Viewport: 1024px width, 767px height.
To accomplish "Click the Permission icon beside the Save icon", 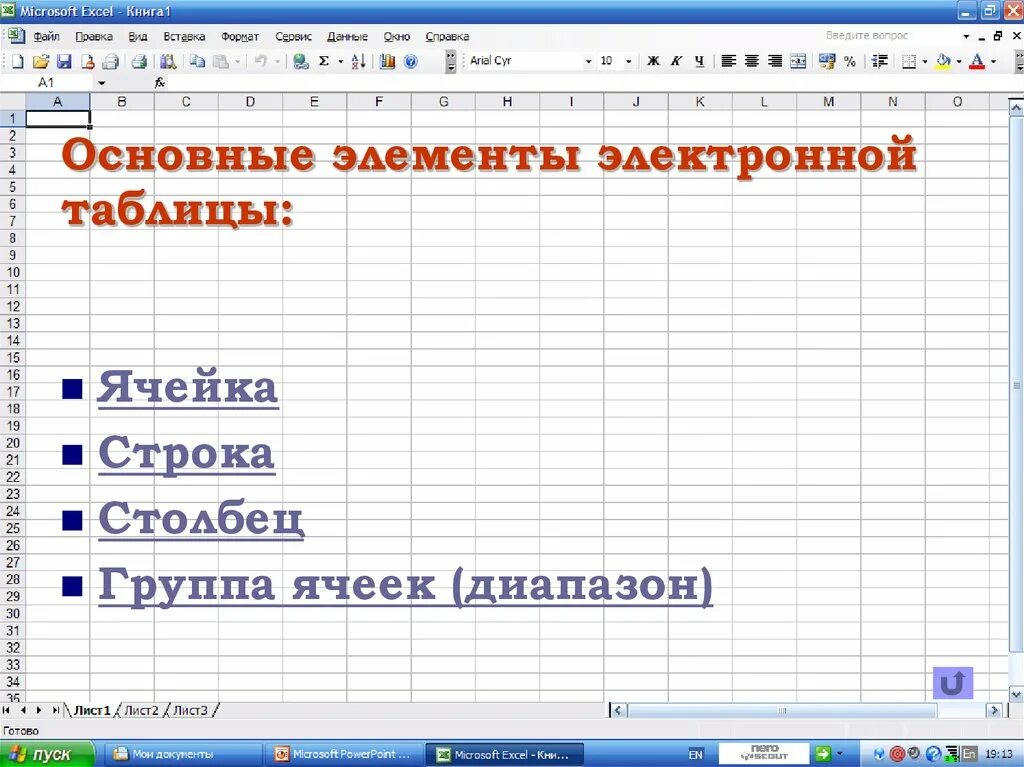I will pos(88,61).
